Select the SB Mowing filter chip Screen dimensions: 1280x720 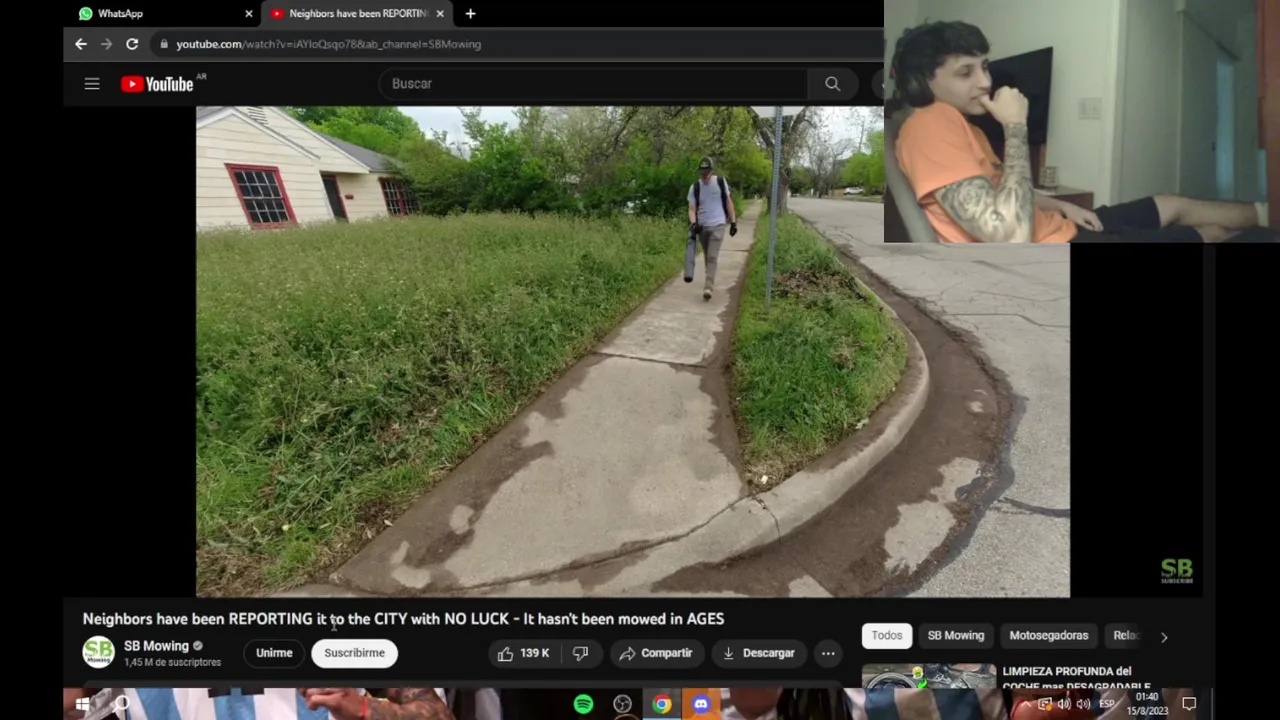pyautogui.click(x=956, y=636)
